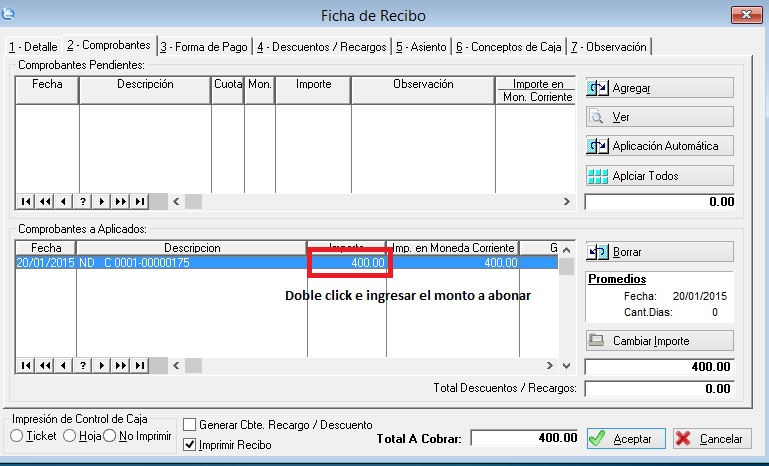
Task: Select the Ticket radio option
Action: [17, 436]
